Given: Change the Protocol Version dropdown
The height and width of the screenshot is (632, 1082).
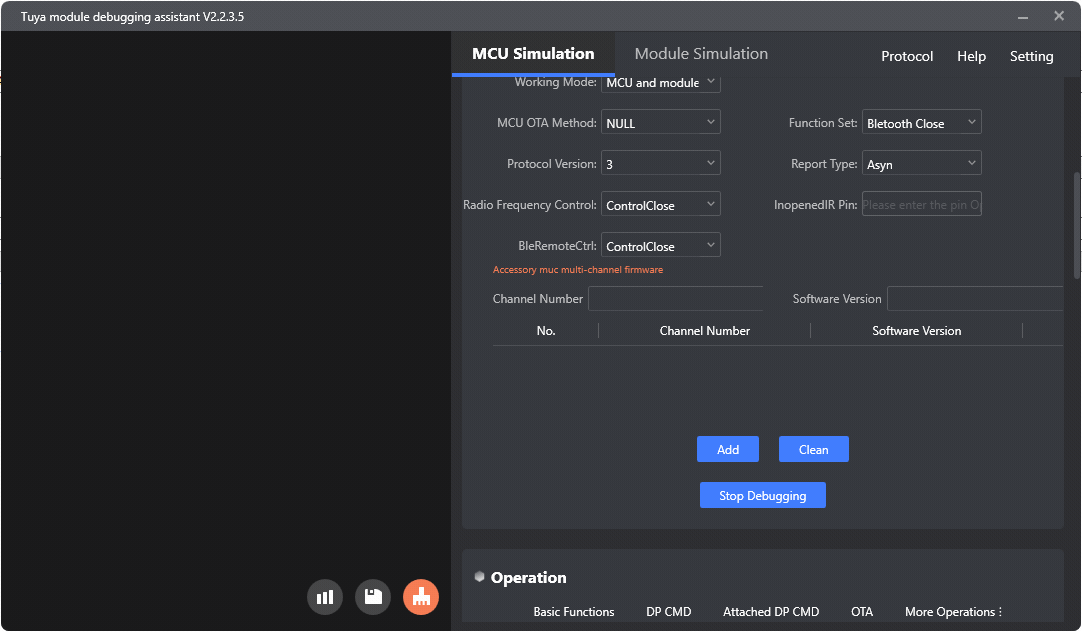Looking at the screenshot, I should tap(661, 162).
